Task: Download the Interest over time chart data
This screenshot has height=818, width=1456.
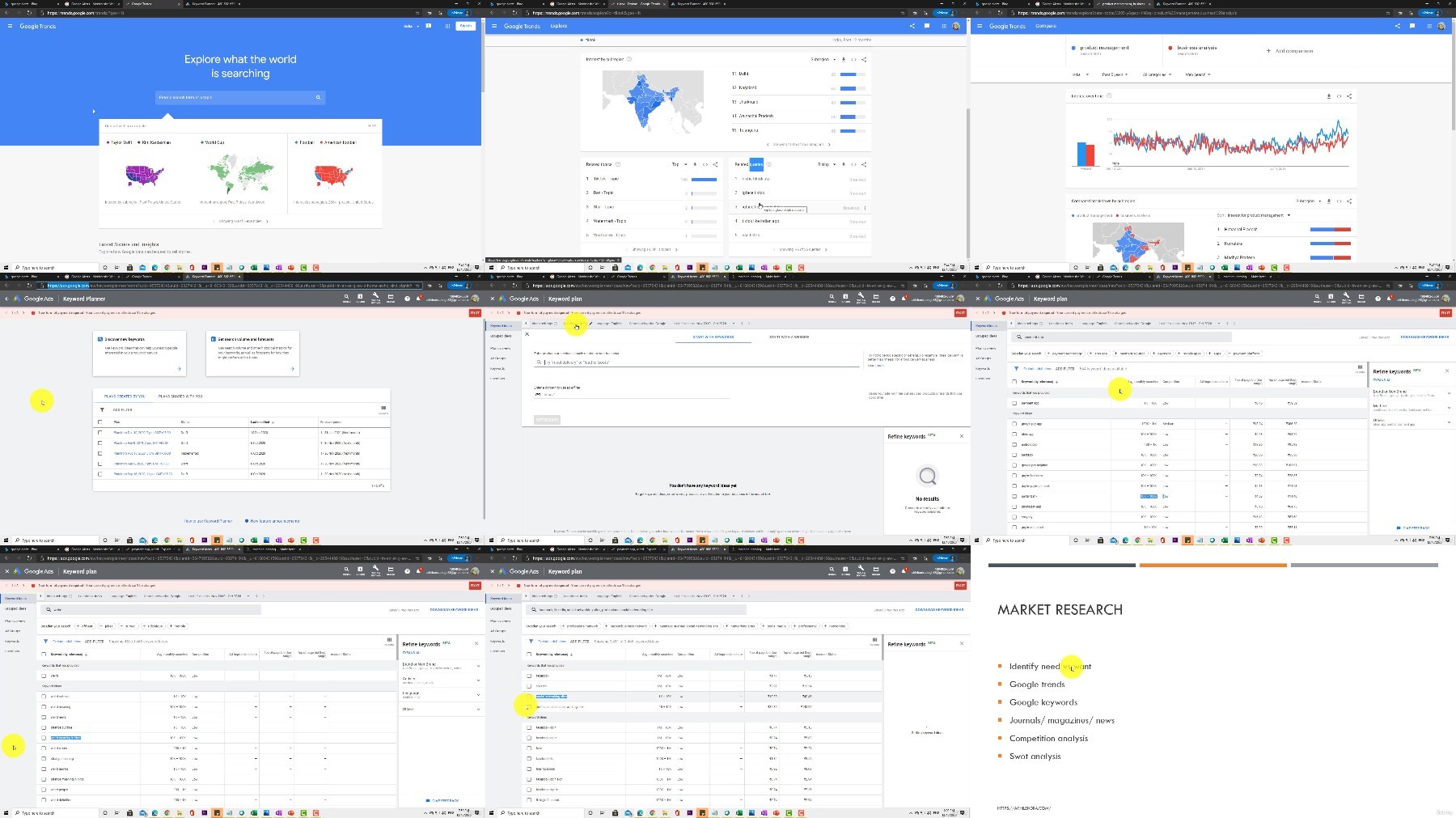Action: pos(1329,96)
